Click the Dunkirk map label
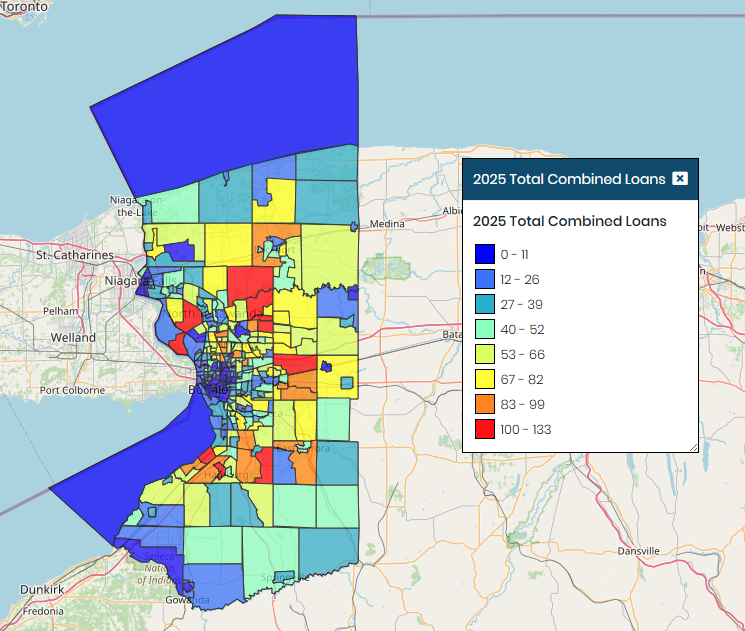745x631 pixels. click(x=42, y=590)
